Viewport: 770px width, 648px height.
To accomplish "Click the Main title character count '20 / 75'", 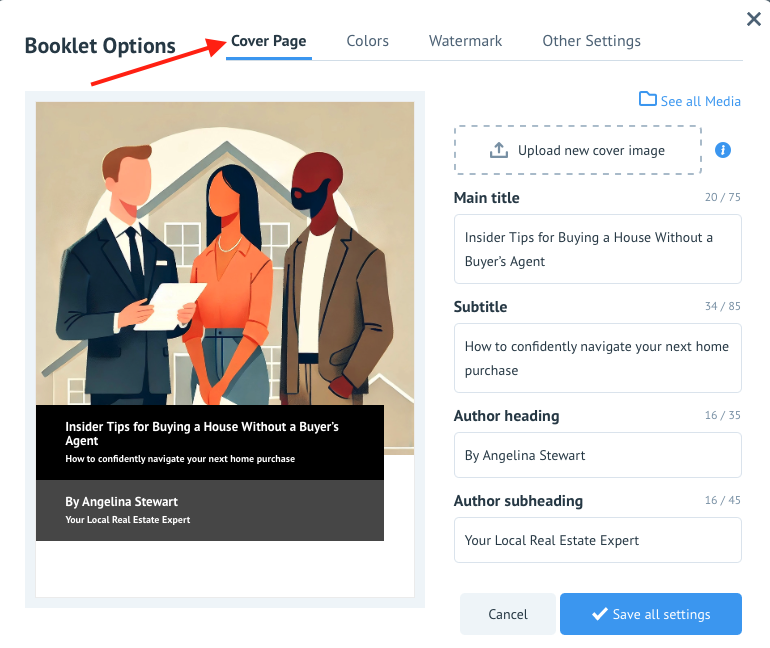I will (x=722, y=197).
